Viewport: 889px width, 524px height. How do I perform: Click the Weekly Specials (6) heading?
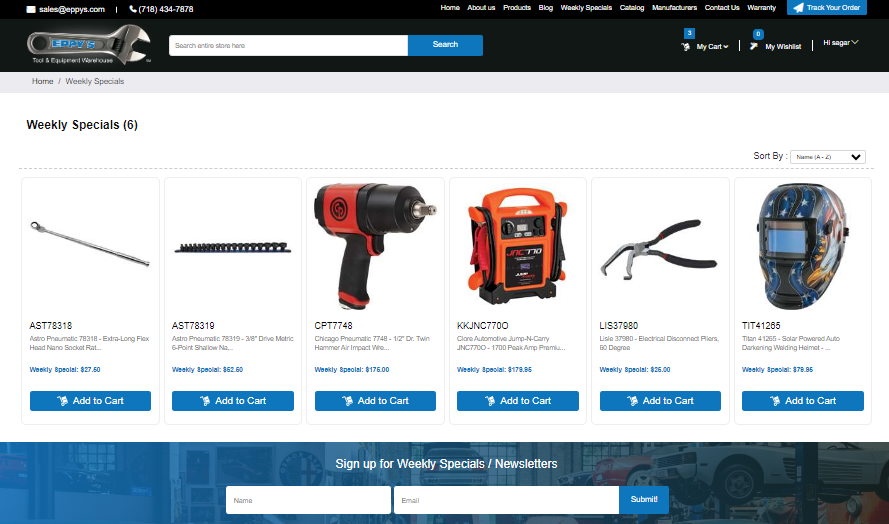pyautogui.click(x=82, y=125)
